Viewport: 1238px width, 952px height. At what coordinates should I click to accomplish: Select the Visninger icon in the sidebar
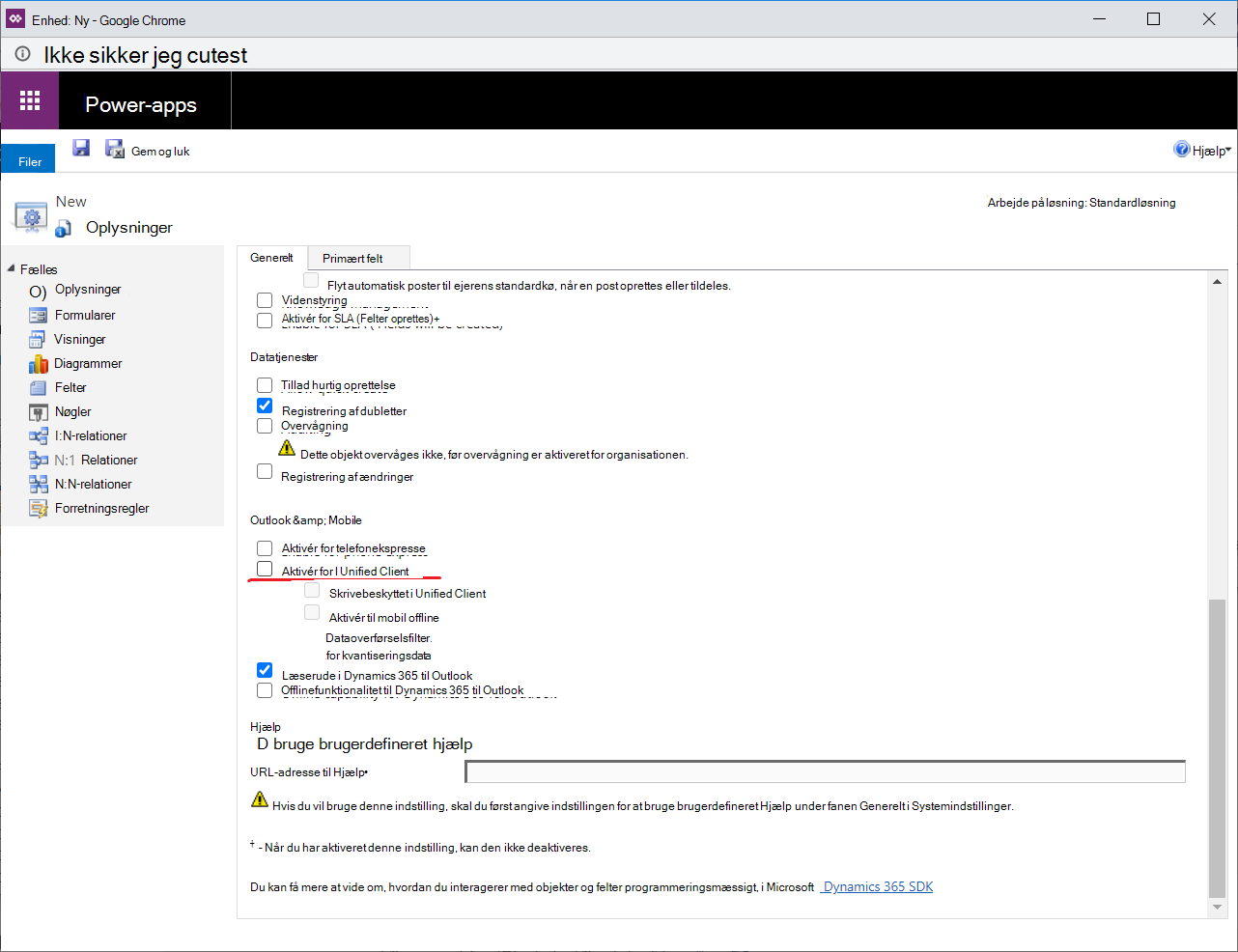38,339
